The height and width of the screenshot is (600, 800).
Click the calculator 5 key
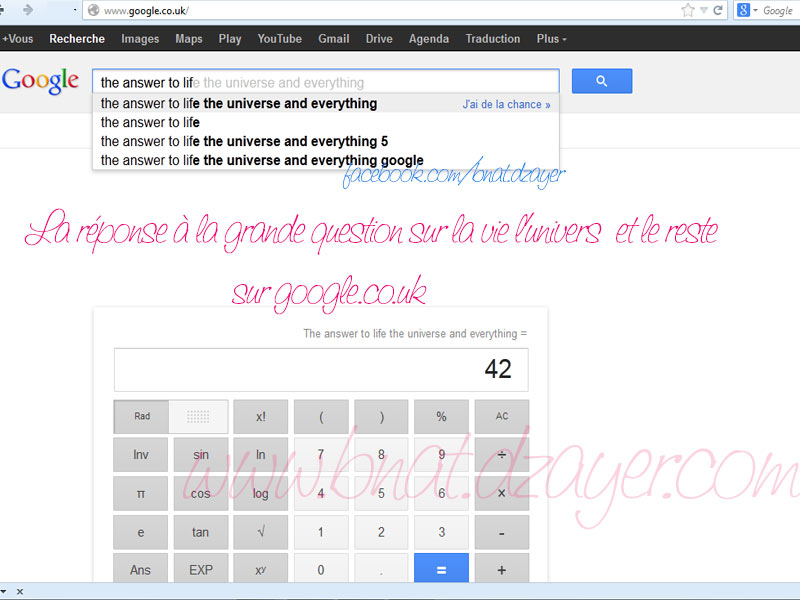(x=381, y=493)
